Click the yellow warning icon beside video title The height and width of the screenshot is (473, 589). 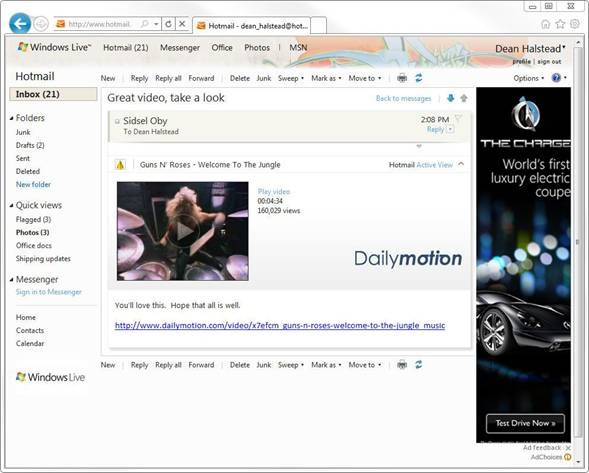coord(120,165)
